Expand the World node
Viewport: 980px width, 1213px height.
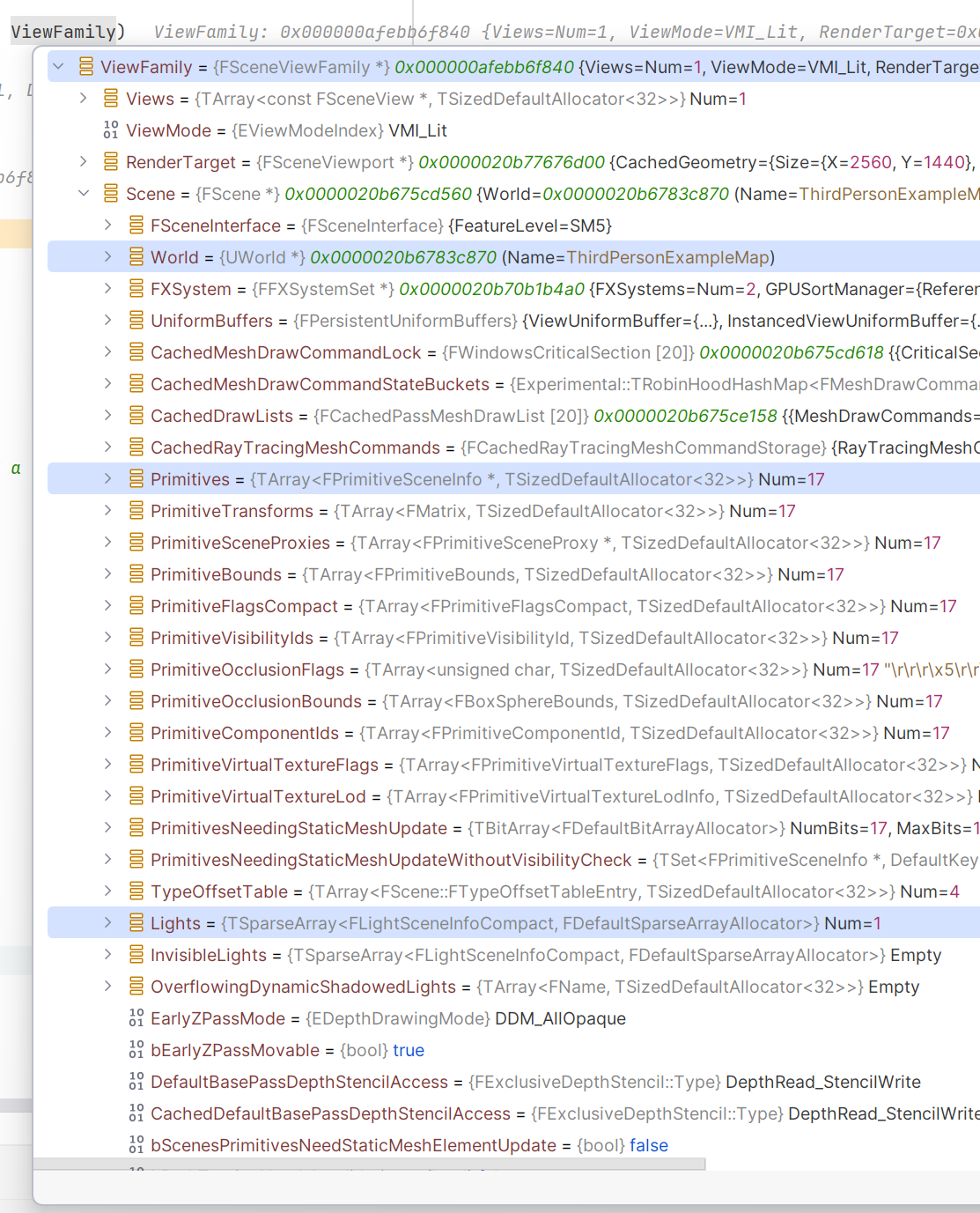(108, 257)
